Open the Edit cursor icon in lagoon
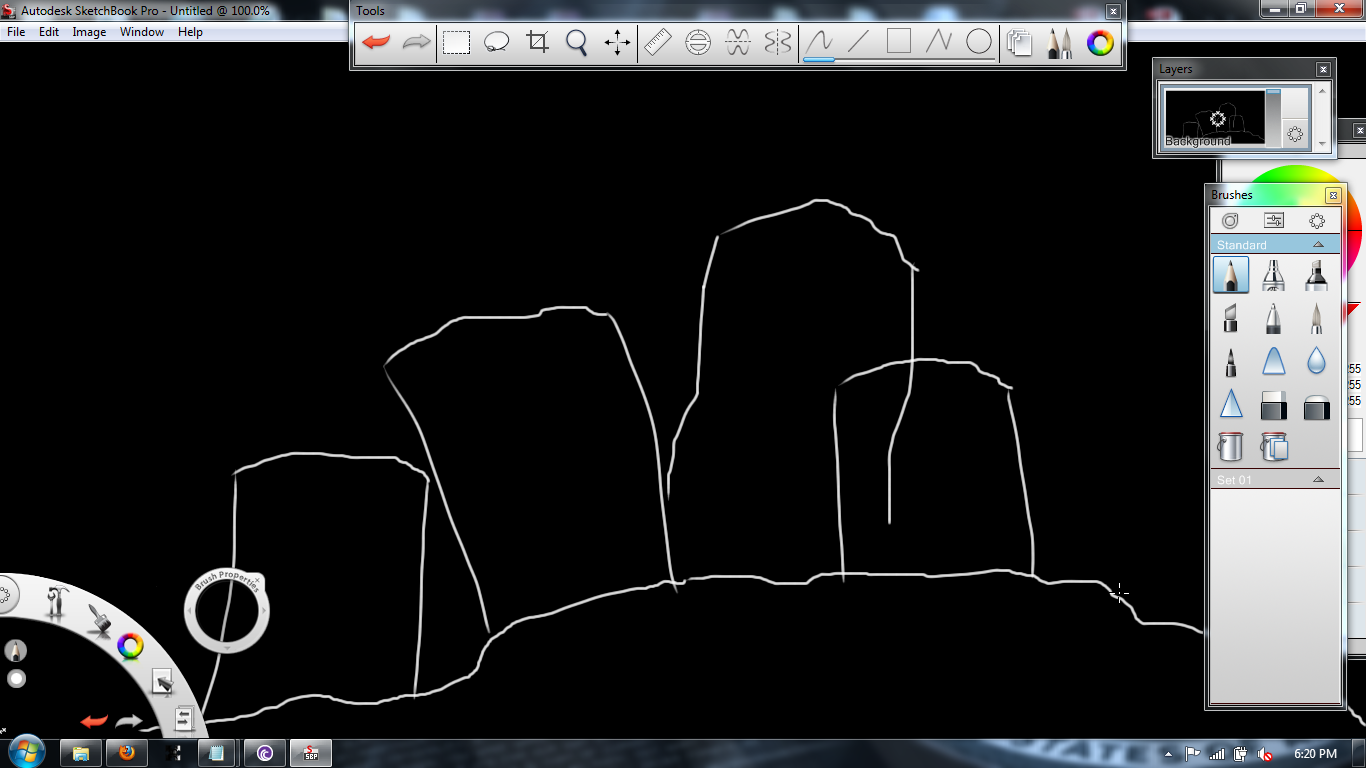 click(x=162, y=681)
